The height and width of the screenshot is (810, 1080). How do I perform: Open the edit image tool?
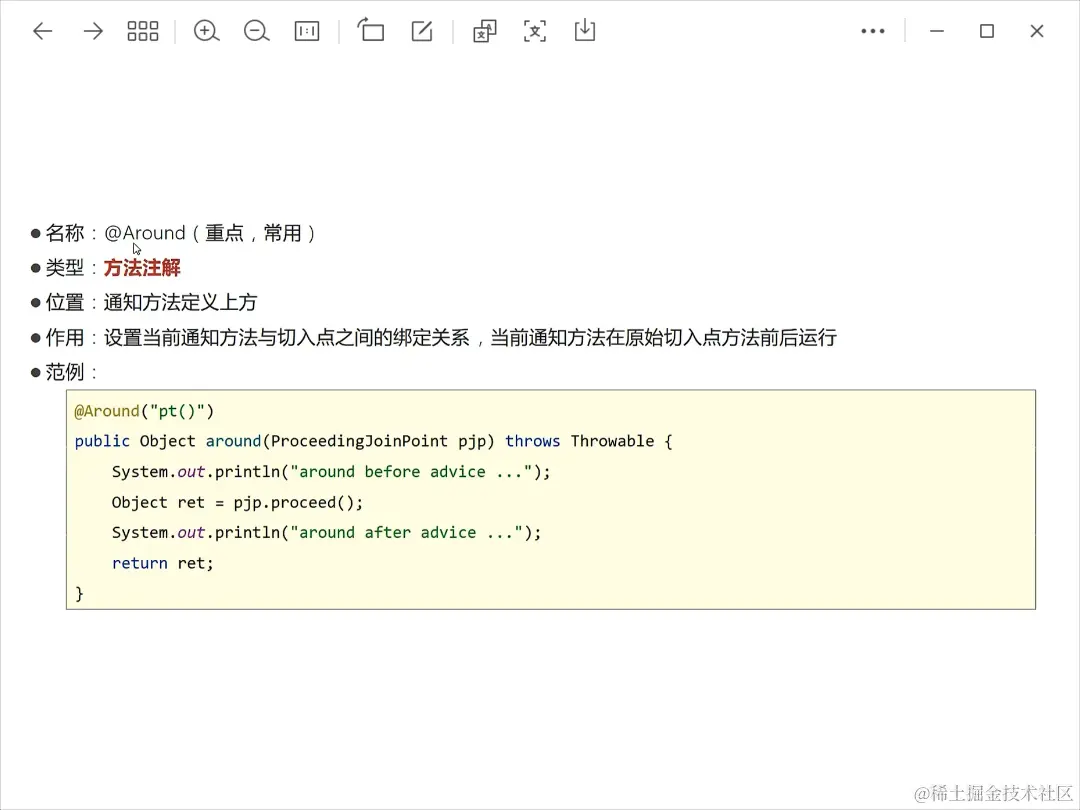[x=422, y=31]
